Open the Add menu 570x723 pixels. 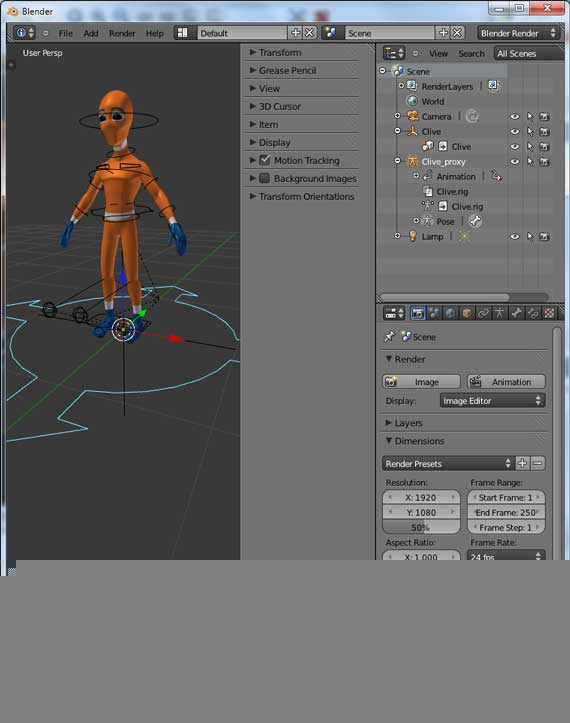click(x=91, y=33)
